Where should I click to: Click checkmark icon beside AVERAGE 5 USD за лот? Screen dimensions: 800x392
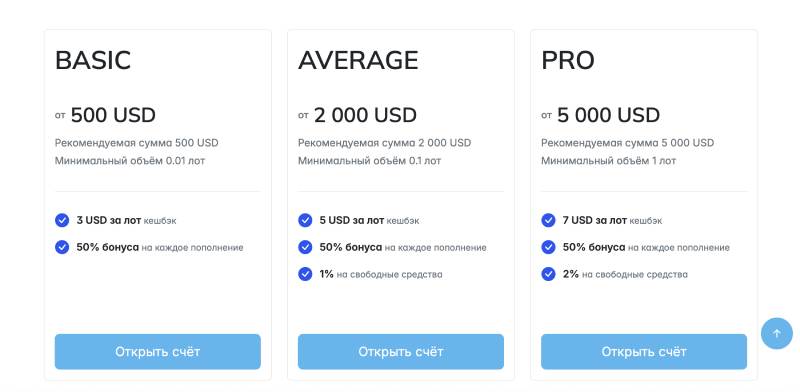click(x=305, y=220)
